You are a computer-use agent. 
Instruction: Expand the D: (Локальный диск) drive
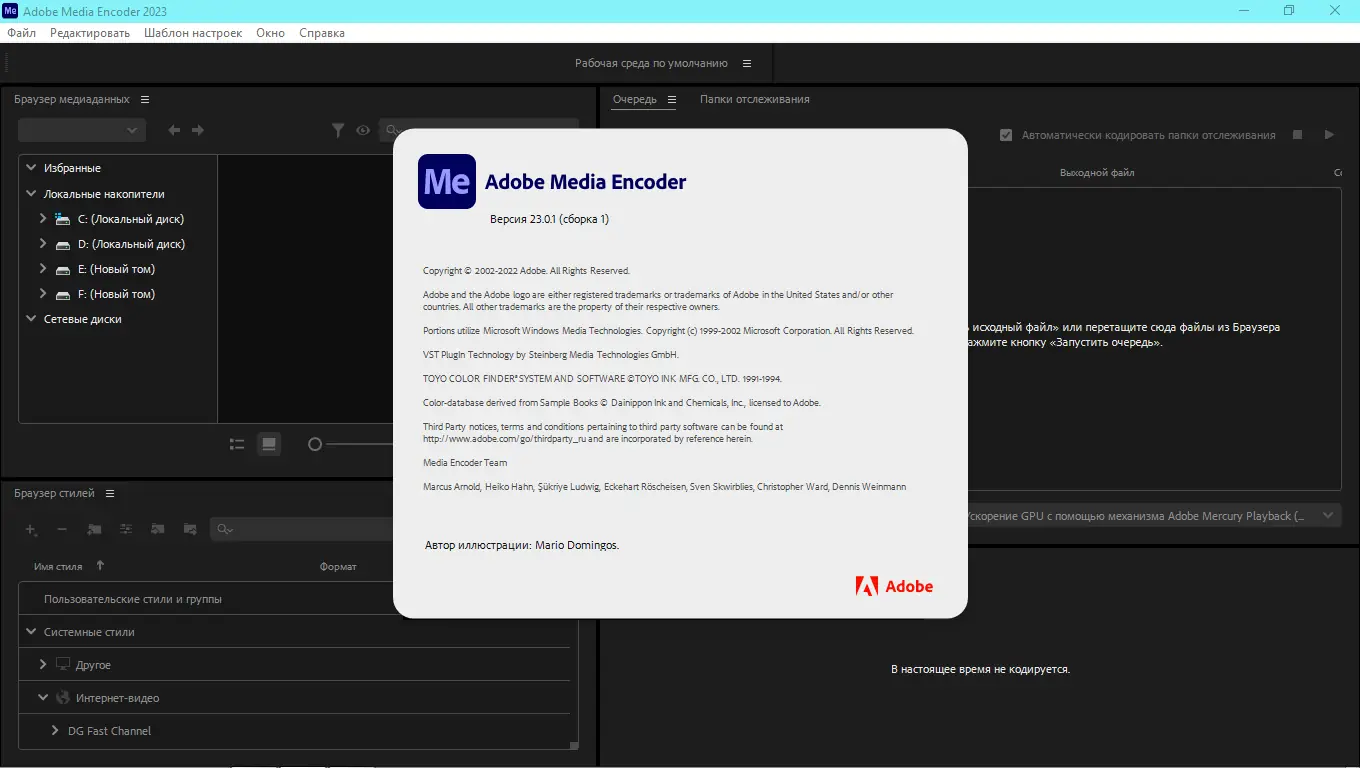pos(43,244)
